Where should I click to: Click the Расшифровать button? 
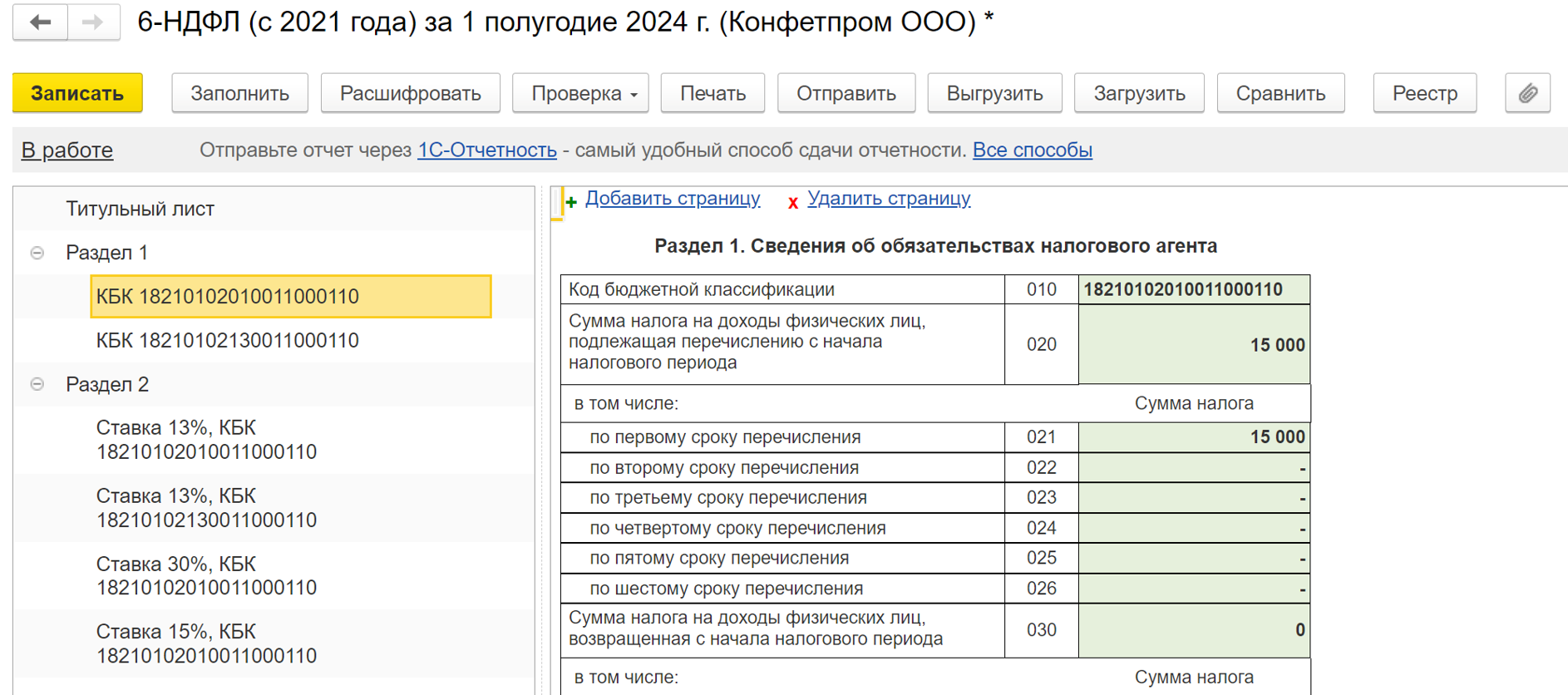tap(410, 93)
